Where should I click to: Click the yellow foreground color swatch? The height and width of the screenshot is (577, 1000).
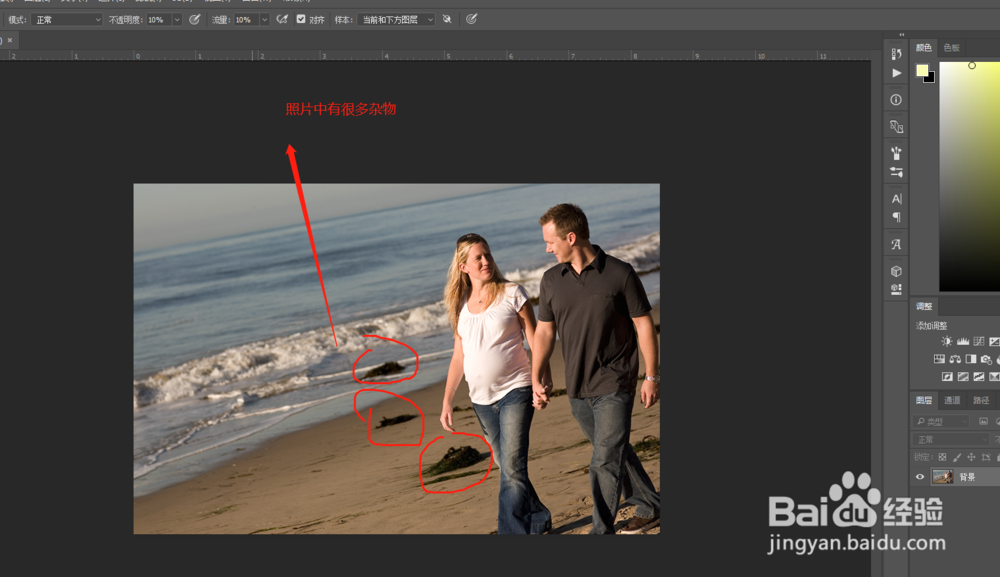pos(922,70)
